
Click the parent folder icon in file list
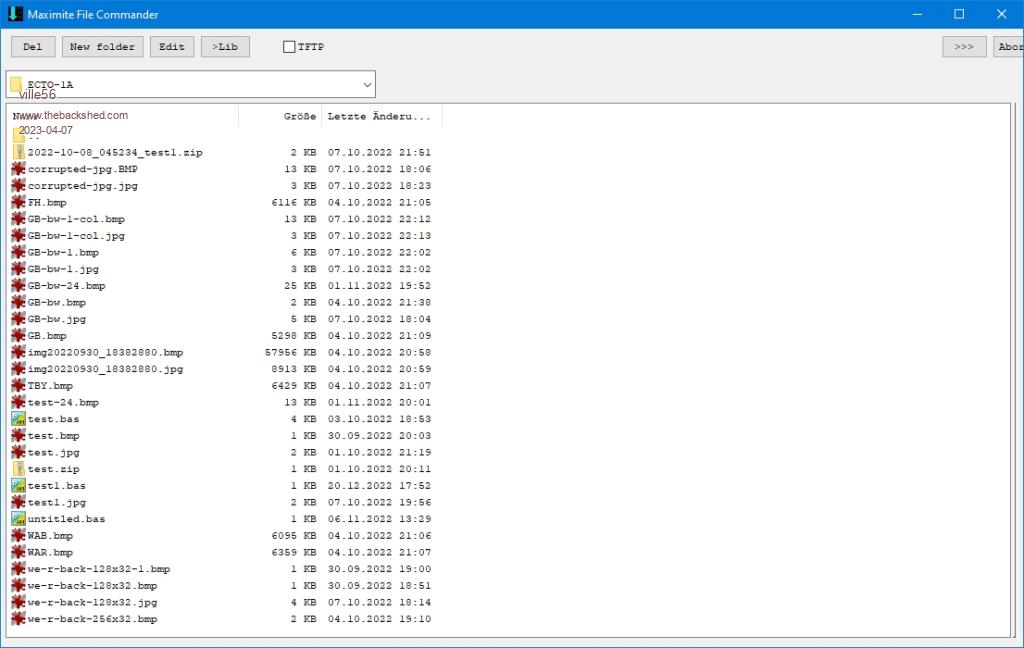(x=18, y=136)
